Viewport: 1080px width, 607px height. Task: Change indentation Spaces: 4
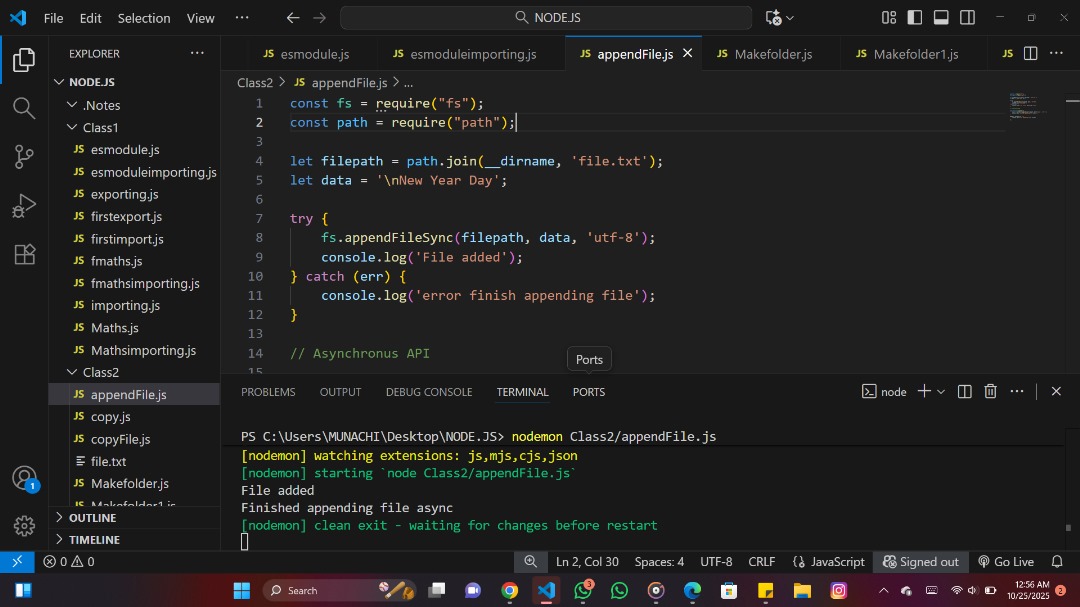point(659,562)
